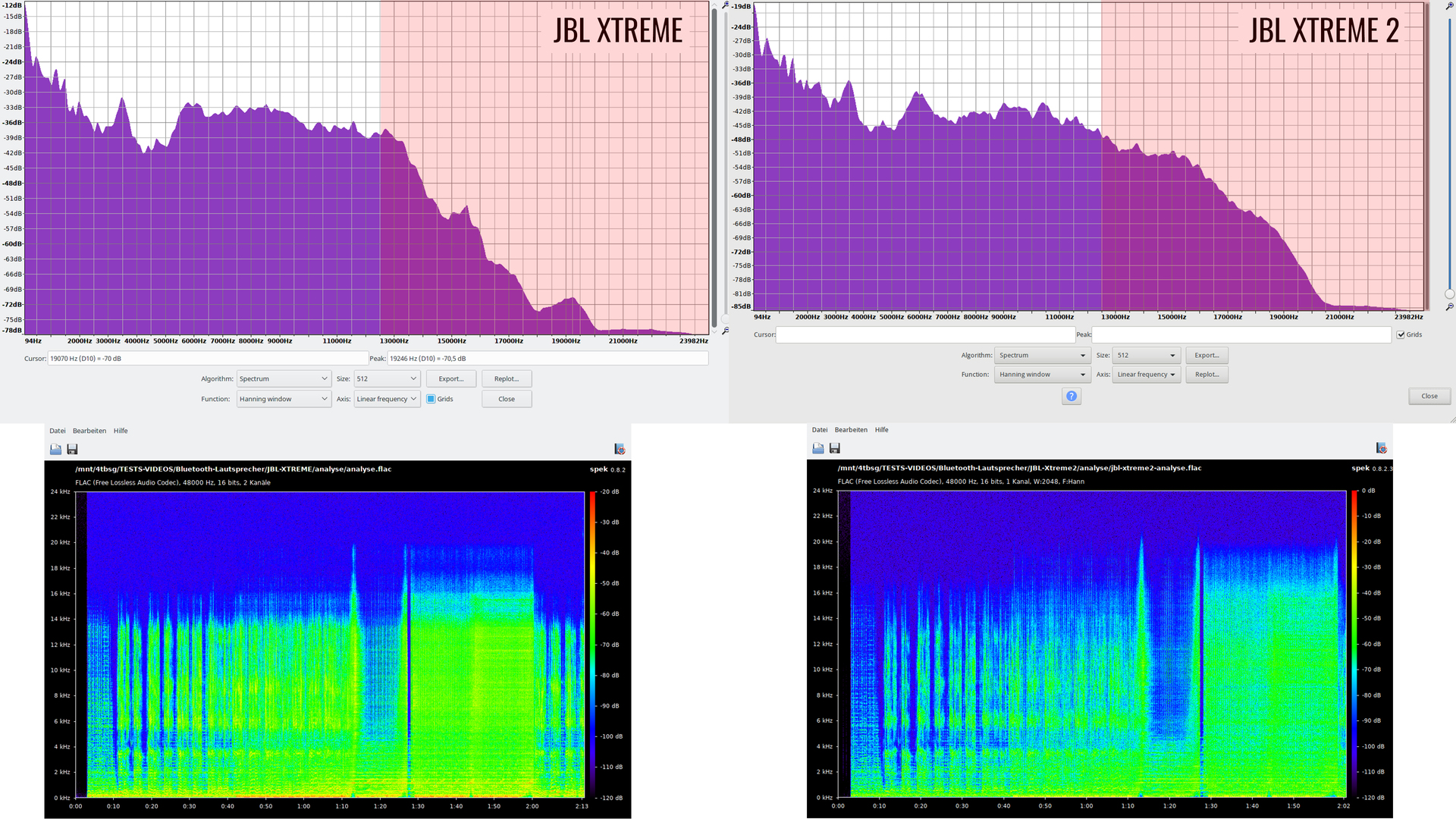Open Linear frequency dropdown in Xtreme 2 window

(1147, 375)
